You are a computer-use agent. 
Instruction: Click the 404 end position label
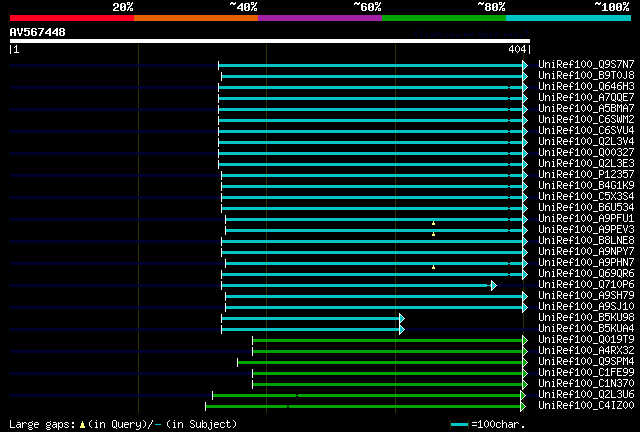(517, 49)
